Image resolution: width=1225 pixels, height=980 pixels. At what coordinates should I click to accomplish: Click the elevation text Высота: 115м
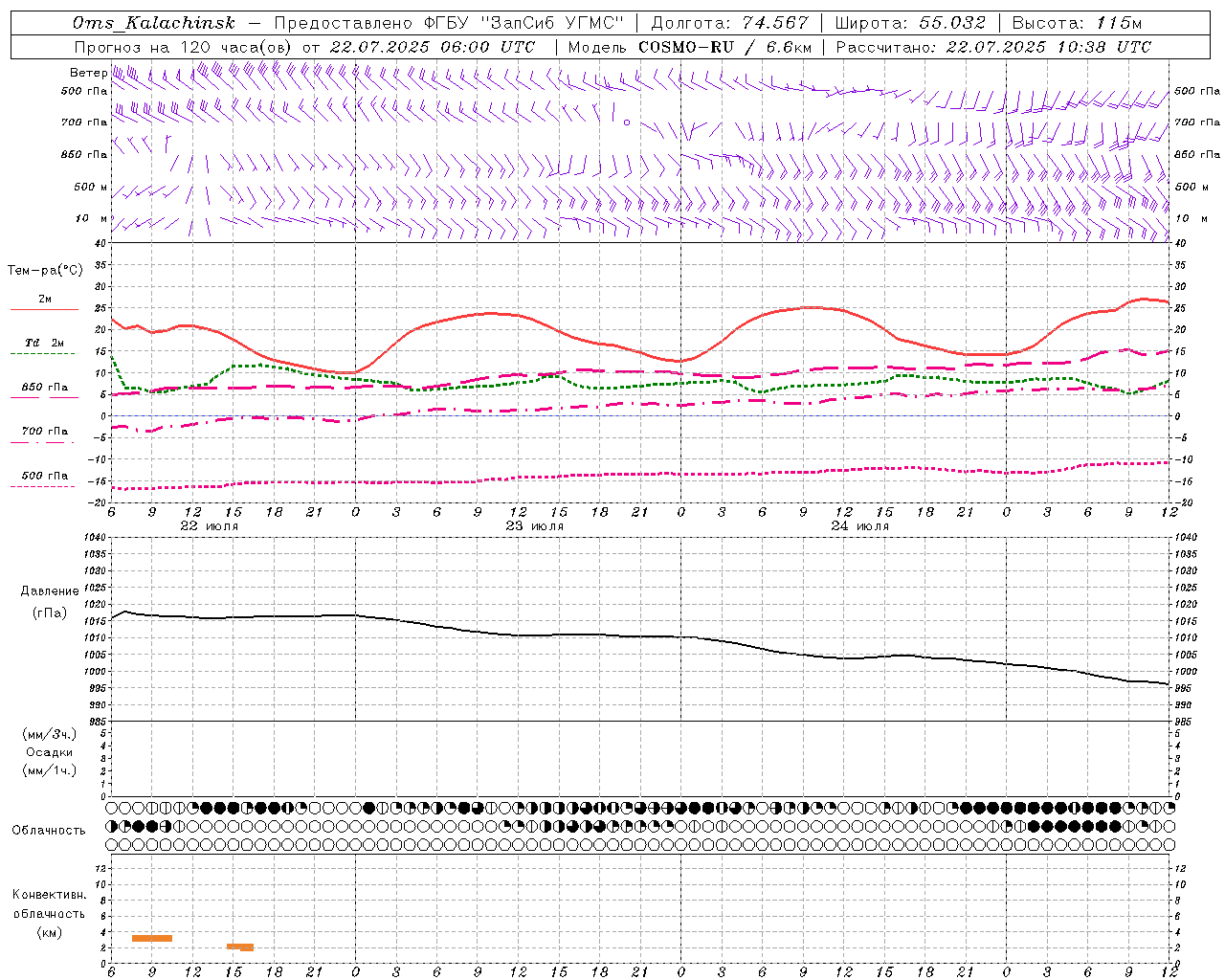click(x=1077, y=23)
